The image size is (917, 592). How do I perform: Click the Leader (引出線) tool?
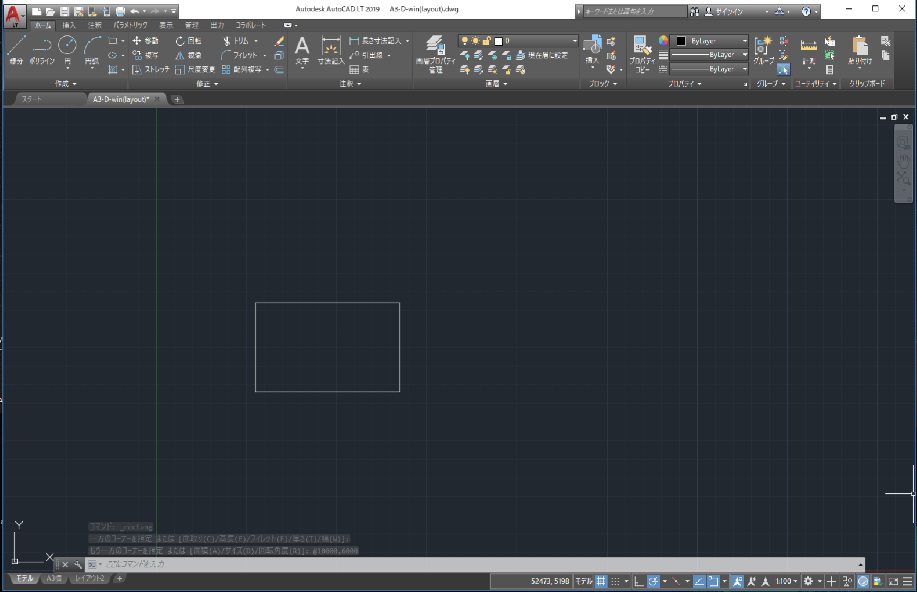366,55
